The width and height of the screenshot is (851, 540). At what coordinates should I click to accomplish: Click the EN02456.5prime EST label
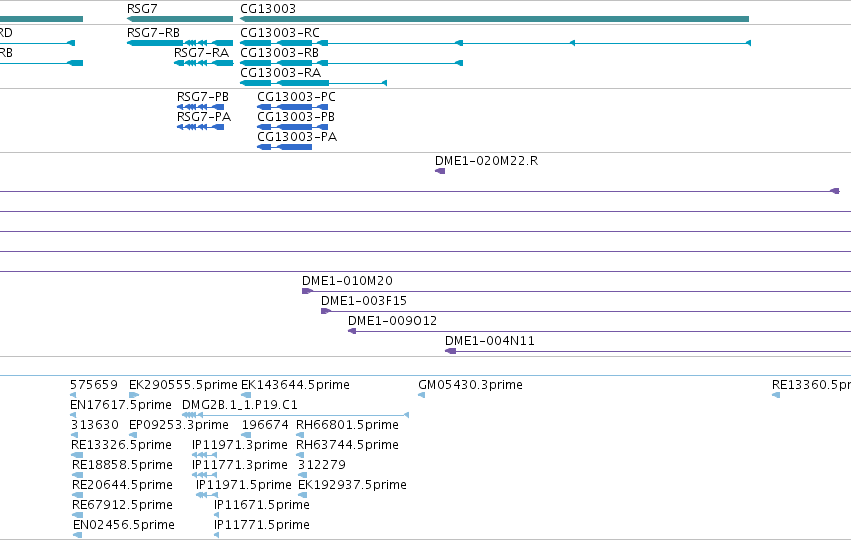point(124,525)
